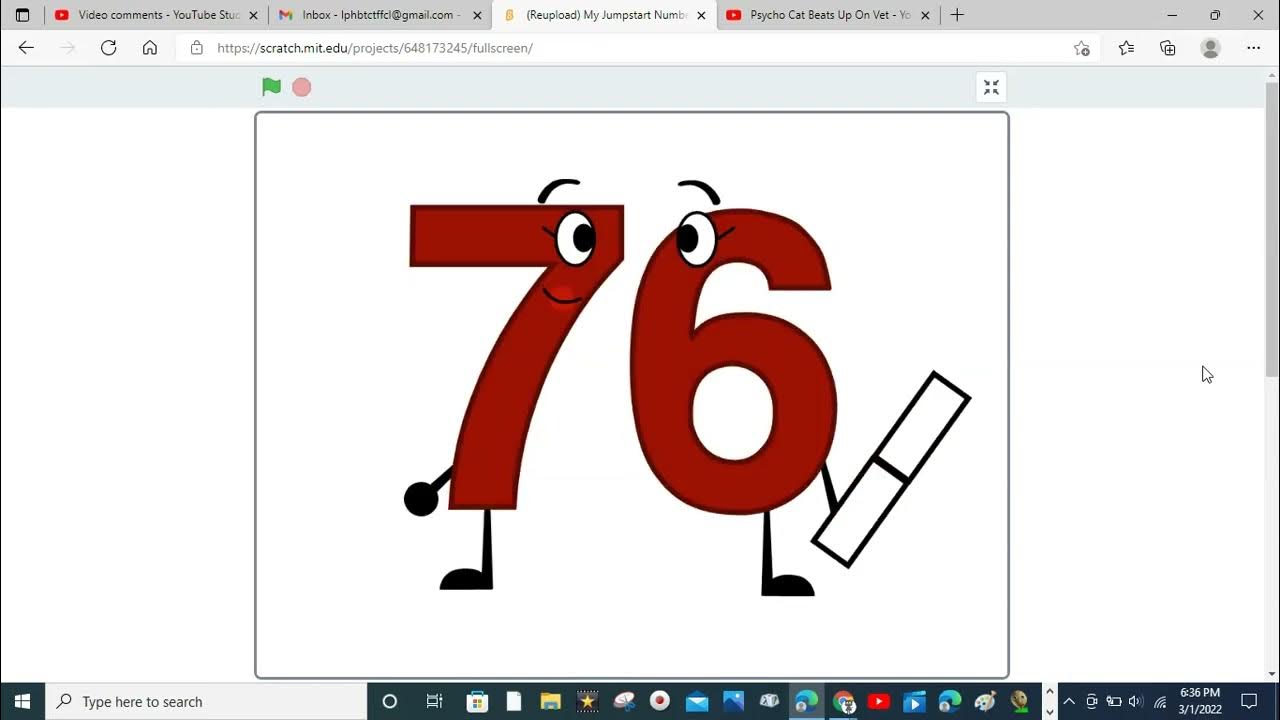Viewport: 1280px width, 720px height.
Task: Close the Psycho Cat YouTube tab
Action: point(925,15)
